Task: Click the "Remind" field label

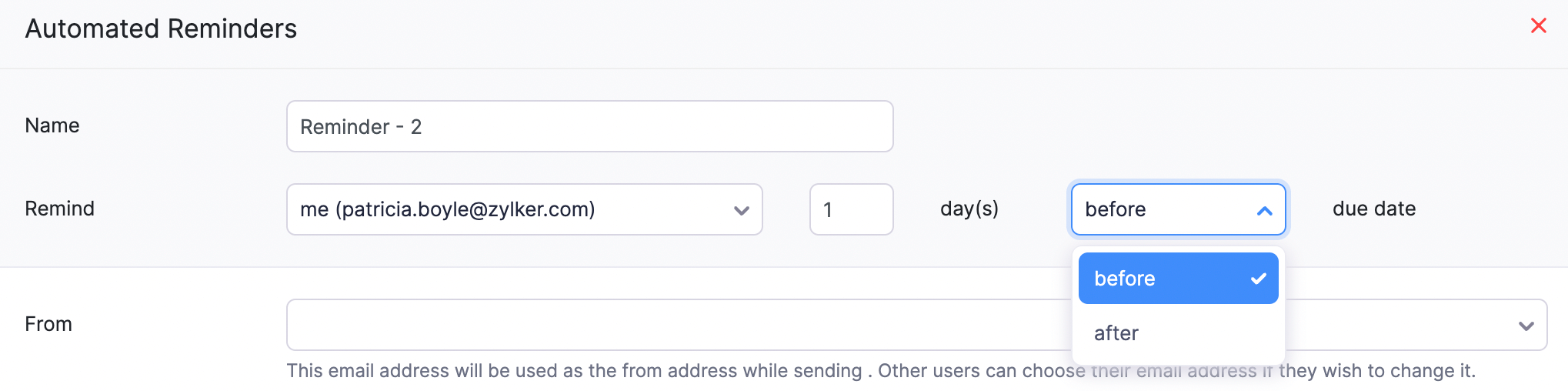Action: point(60,209)
